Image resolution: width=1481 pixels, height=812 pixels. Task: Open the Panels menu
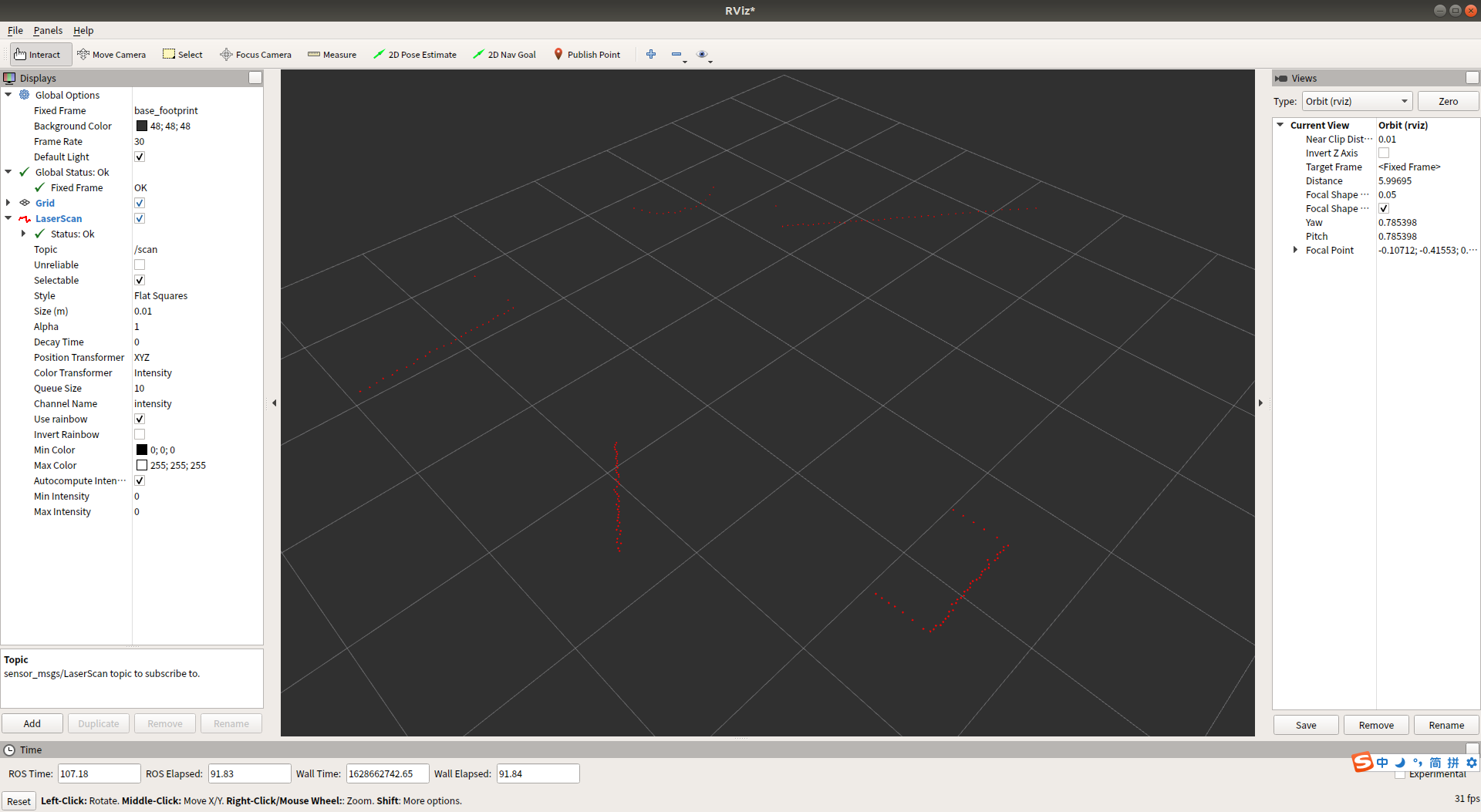tap(48, 31)
